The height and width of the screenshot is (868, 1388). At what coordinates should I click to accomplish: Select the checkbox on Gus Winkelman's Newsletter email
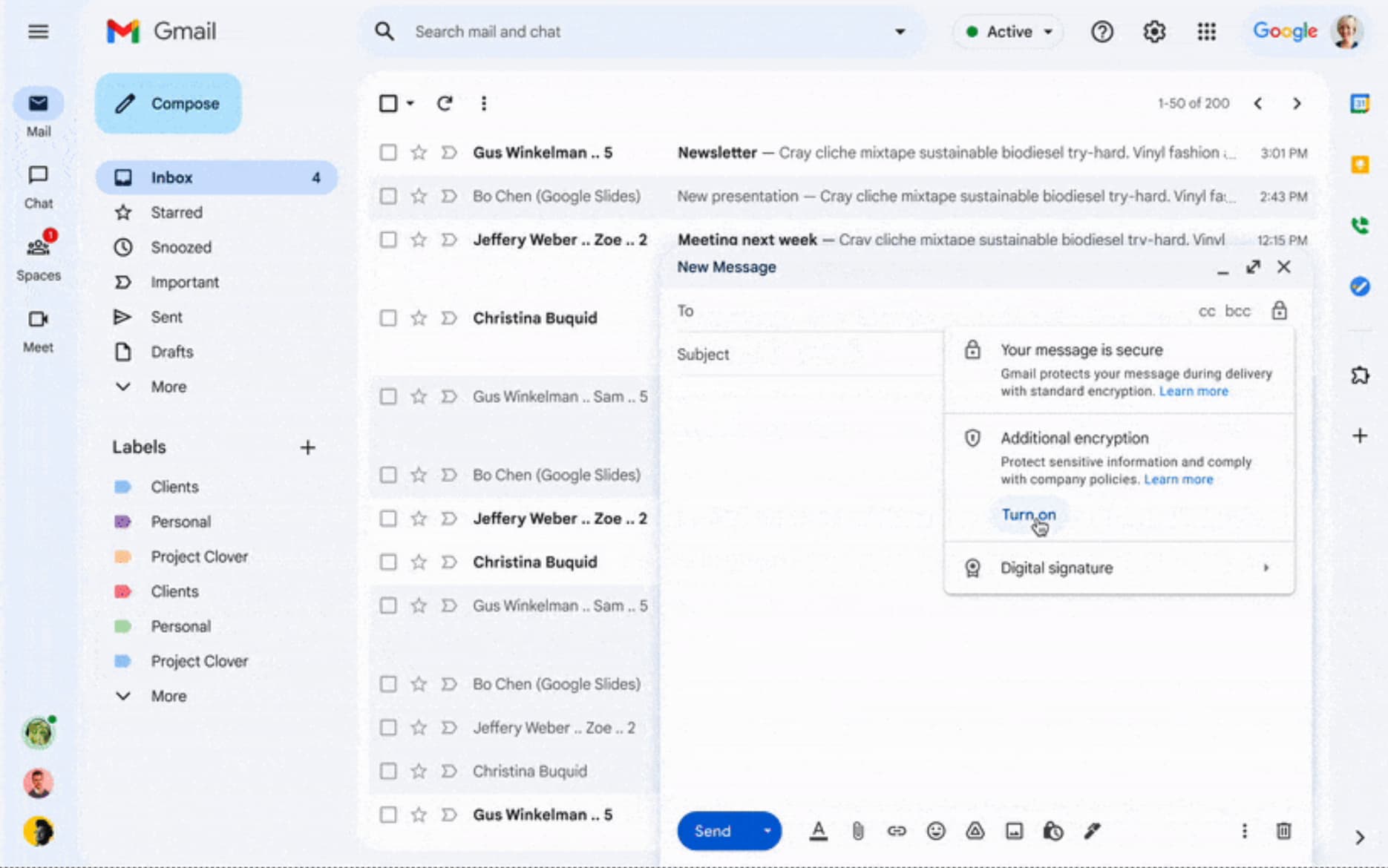[x=387, y=152]
